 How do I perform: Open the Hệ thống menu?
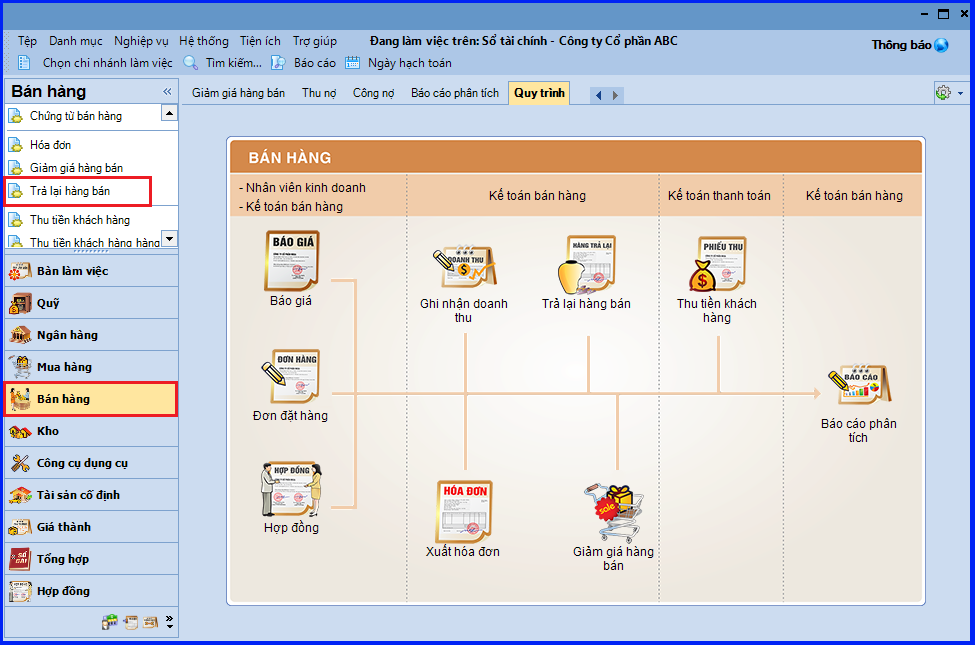point(204,41)
